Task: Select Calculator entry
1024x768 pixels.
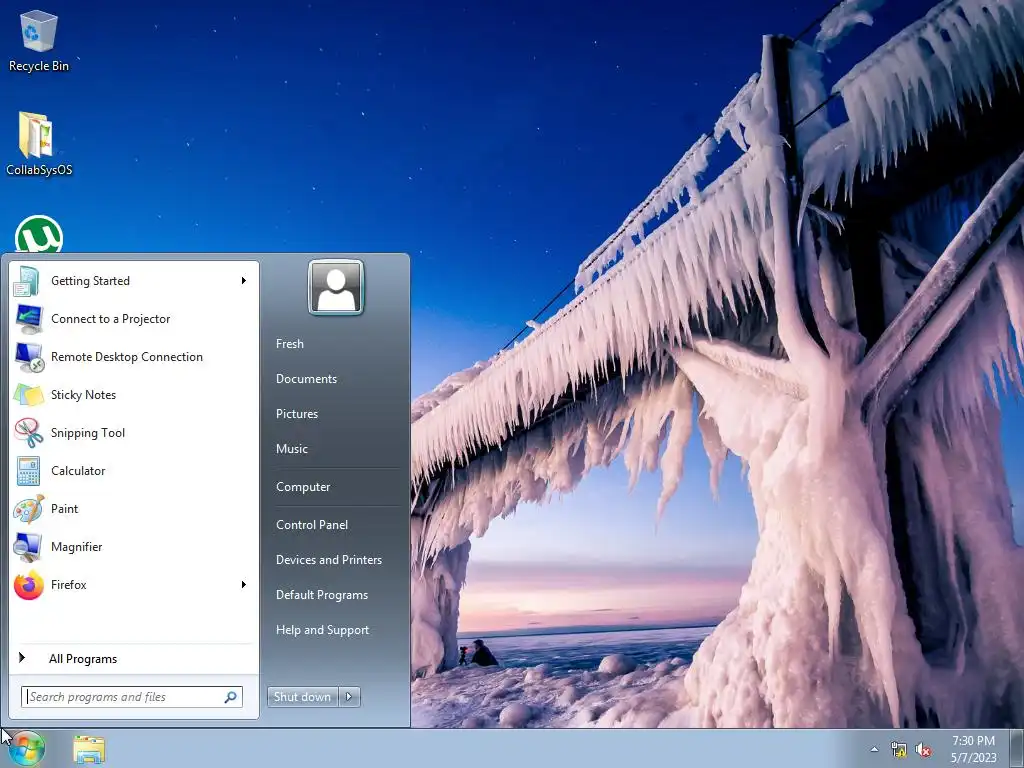Action: [134, 470]
